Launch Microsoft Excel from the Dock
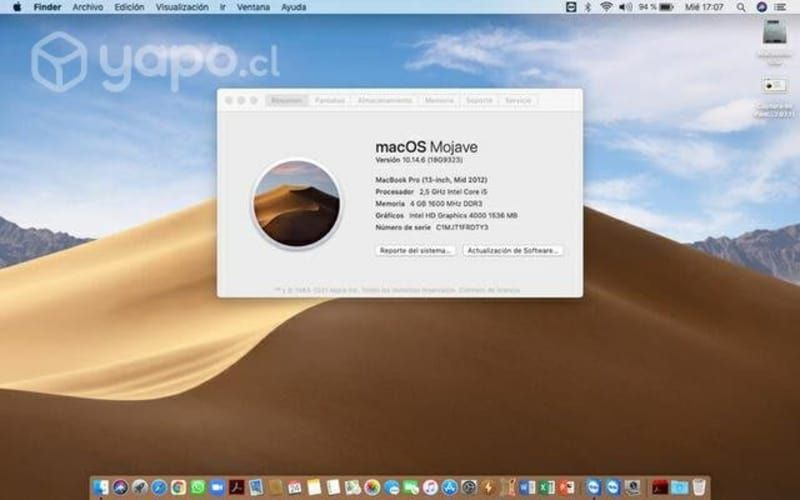 [x=546, y=487]
